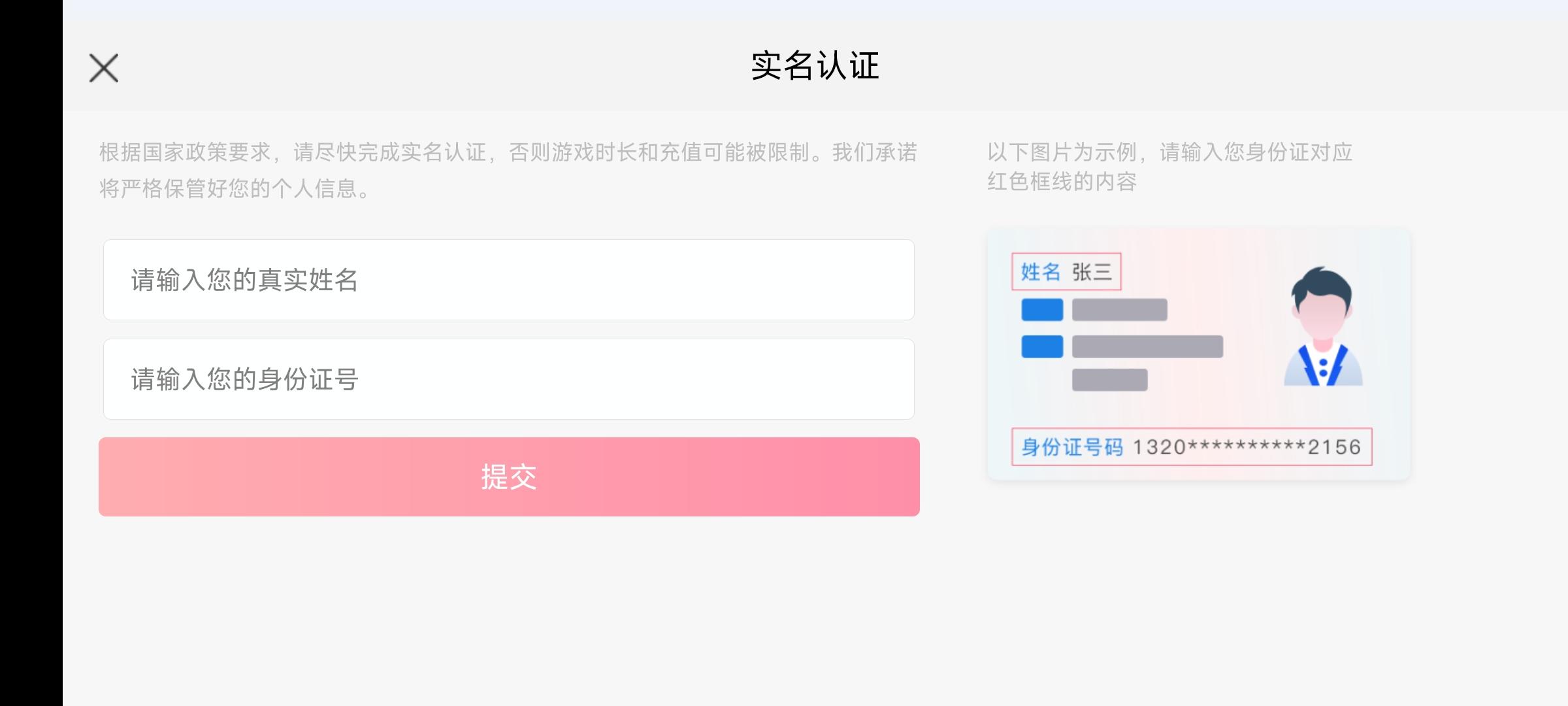Image resolution: width=1568 pixels, height=706 pixels.
Task: Close the 实名认证 page with X icon
Action: 104,68
